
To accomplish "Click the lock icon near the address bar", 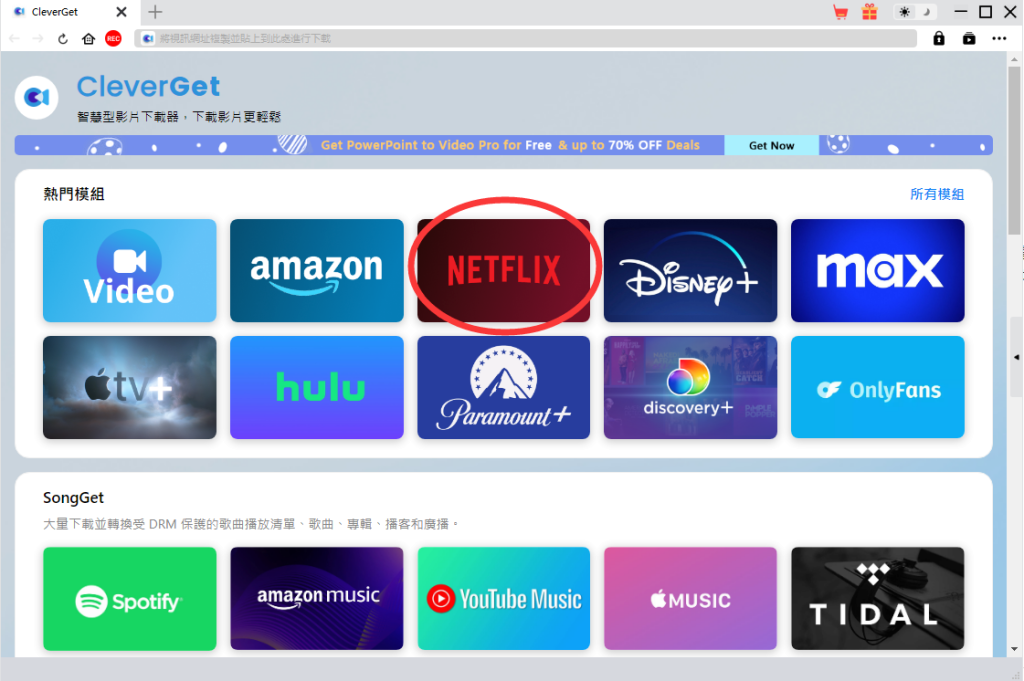I will click(x=938, y=38).
